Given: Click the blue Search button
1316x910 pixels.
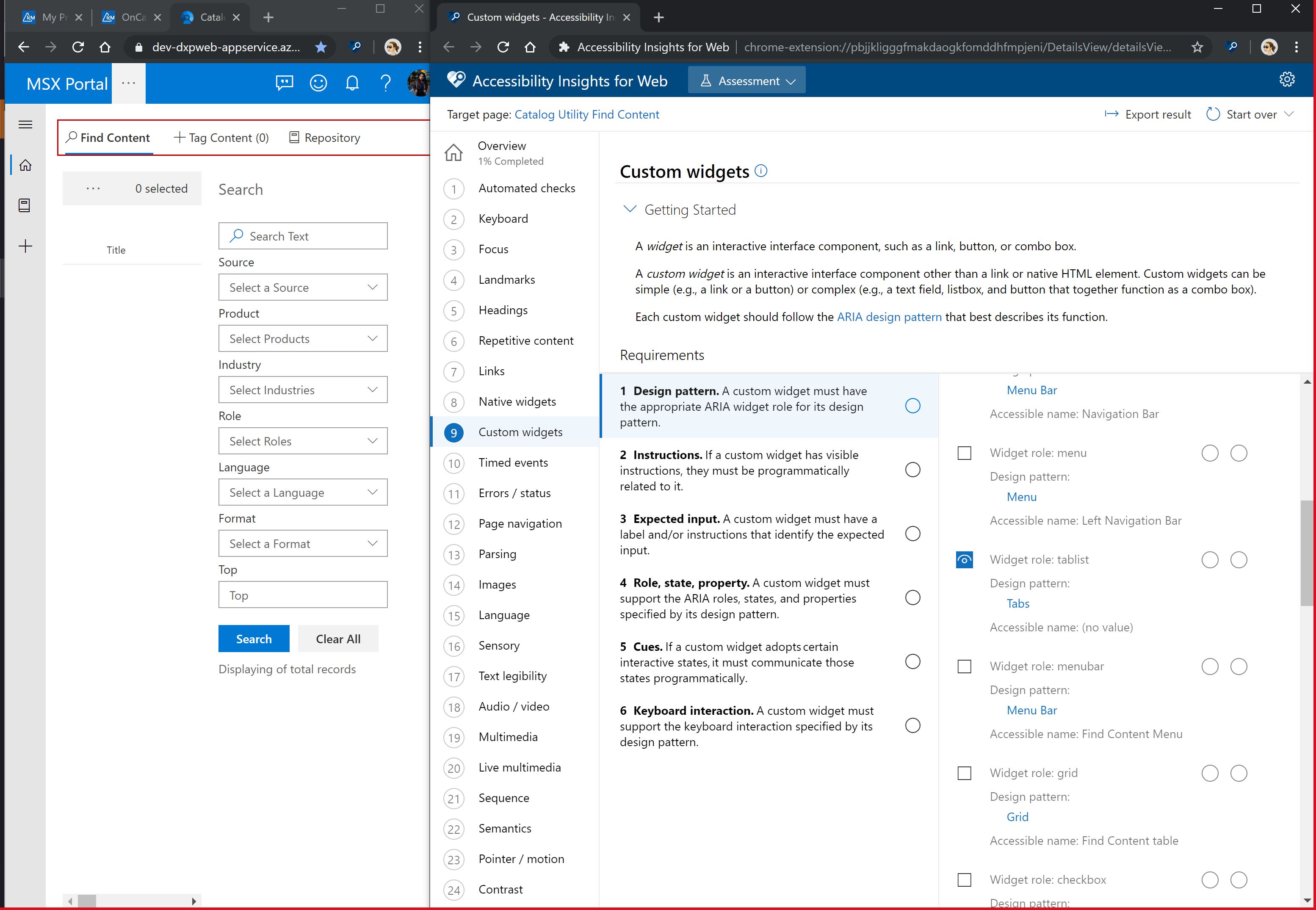Looking at the screenshot, I should [254, 639].
